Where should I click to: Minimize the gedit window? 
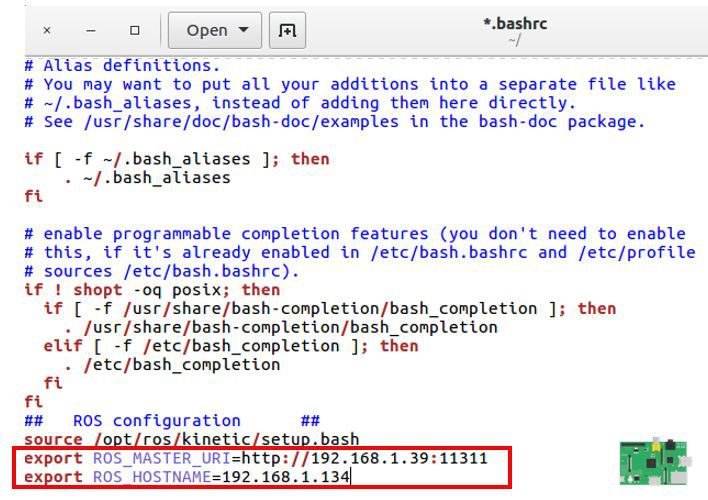pyautogui.click(x=91, y=30)
